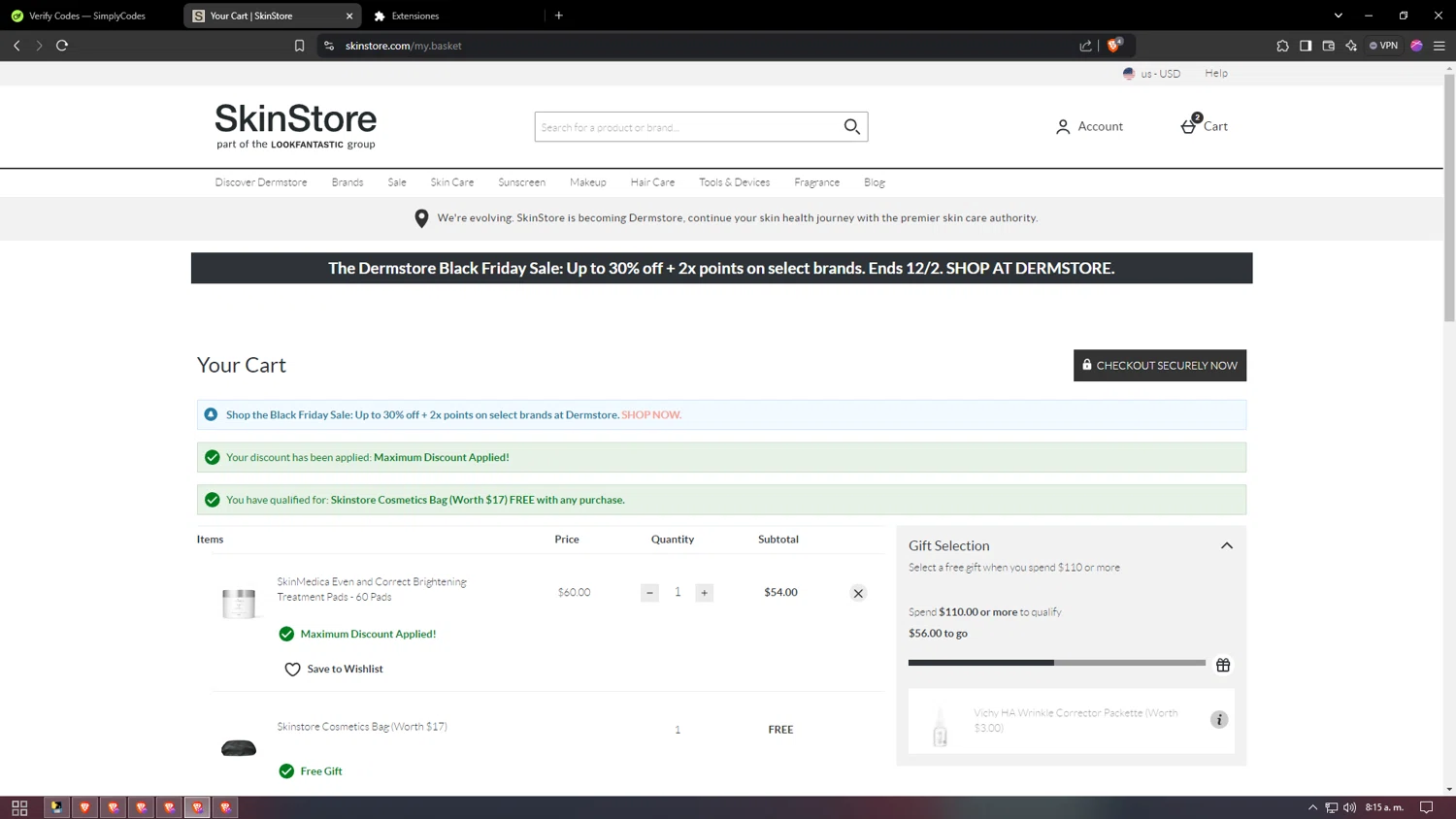Open Leo AI sparkle icon
The image size is (1456, 819).
(x=1351, y=46)
